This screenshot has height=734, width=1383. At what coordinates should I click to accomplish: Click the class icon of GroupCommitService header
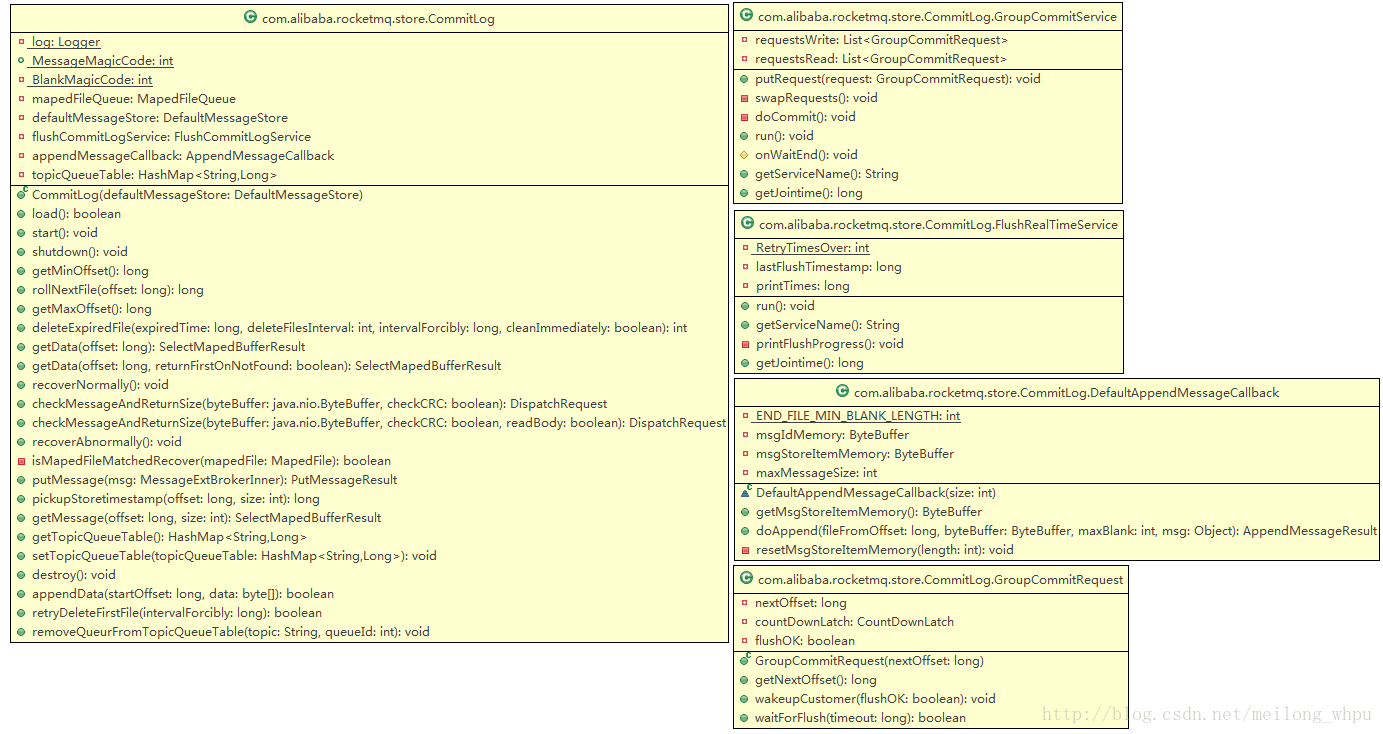tap(746, 16)
